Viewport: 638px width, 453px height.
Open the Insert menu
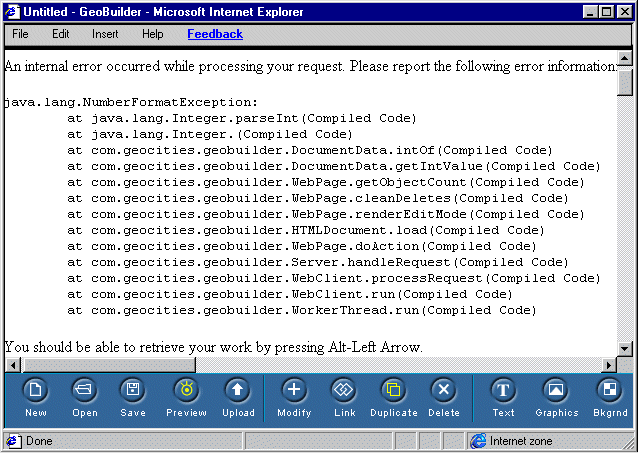[x=105, y=34]
